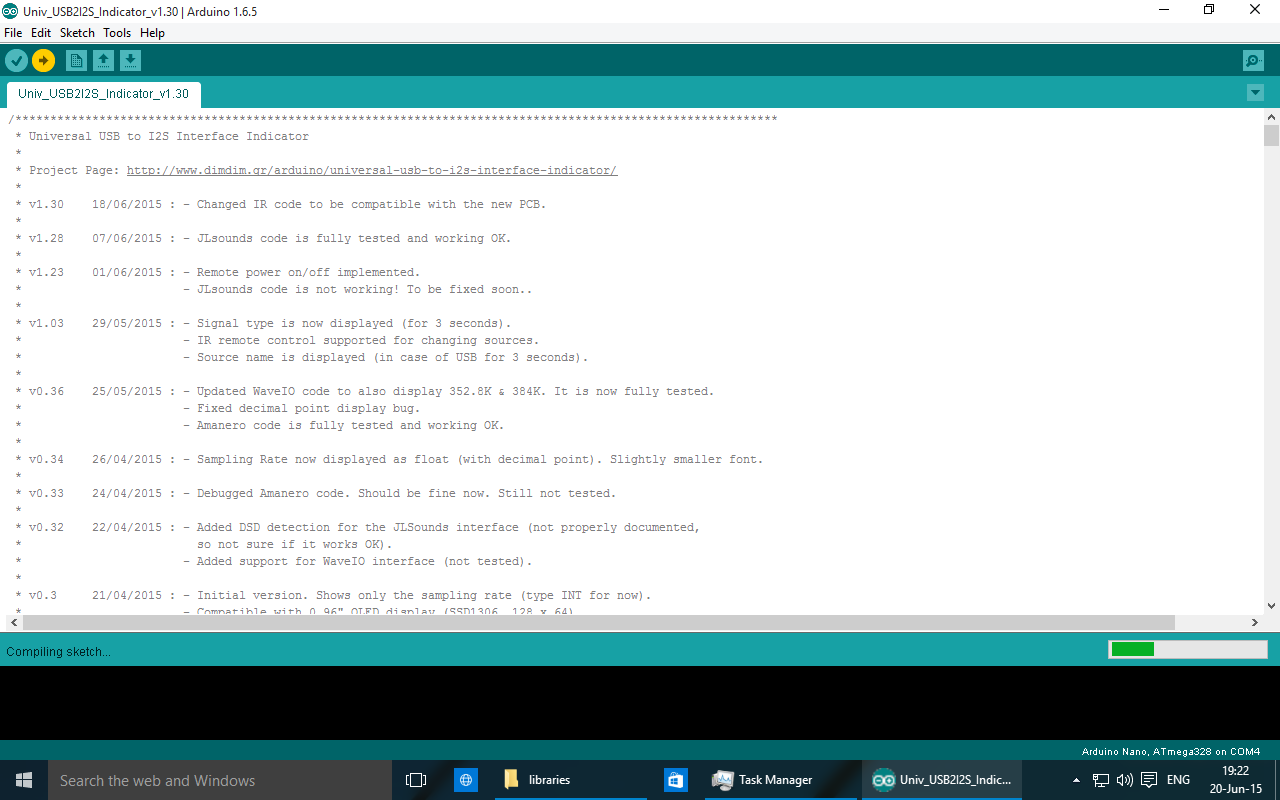Open the Windows Start button
1280x800 pixels.
[x=24, y=780]
